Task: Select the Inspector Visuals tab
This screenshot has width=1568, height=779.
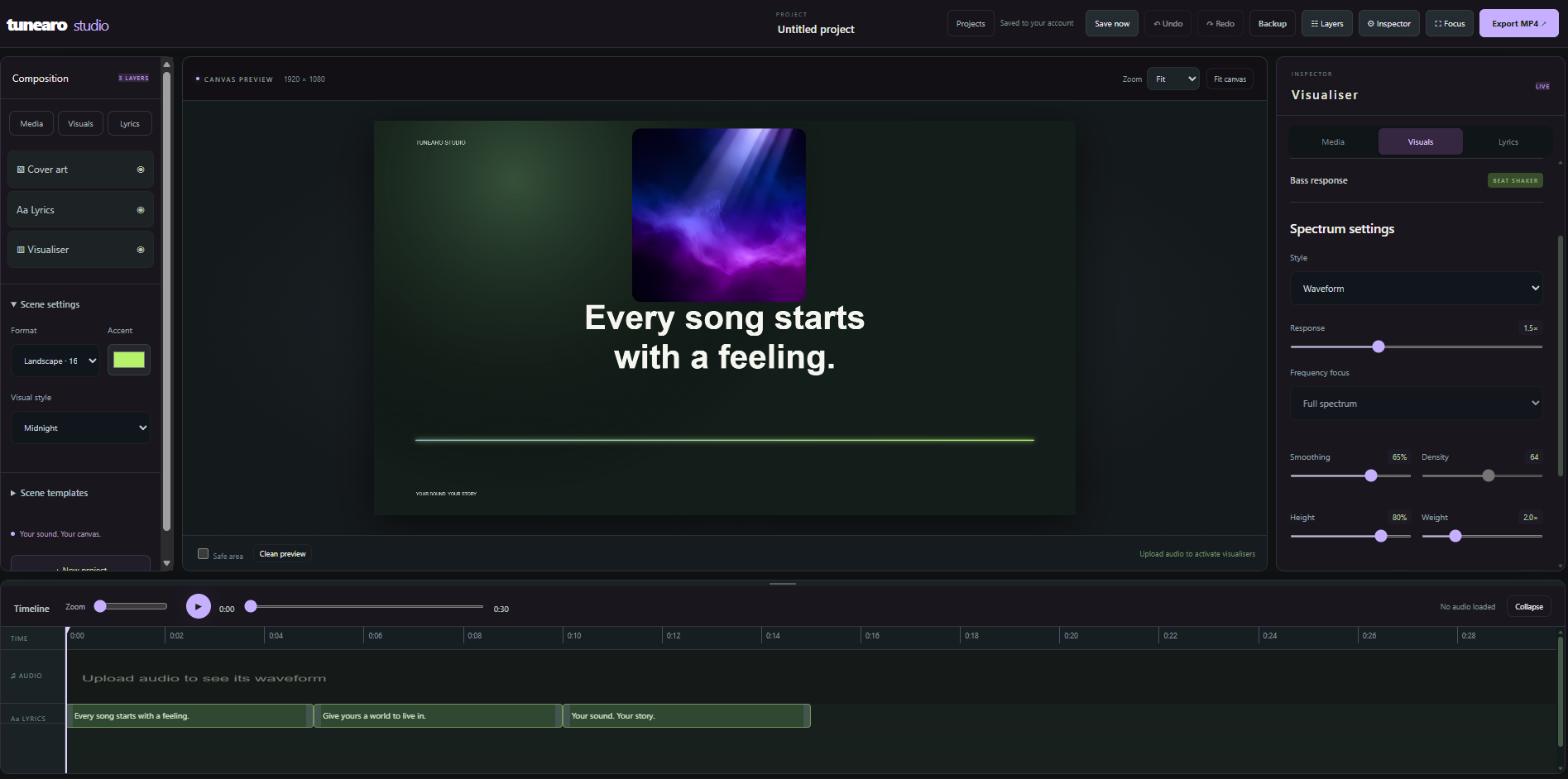Action: tap(1421, 141)
